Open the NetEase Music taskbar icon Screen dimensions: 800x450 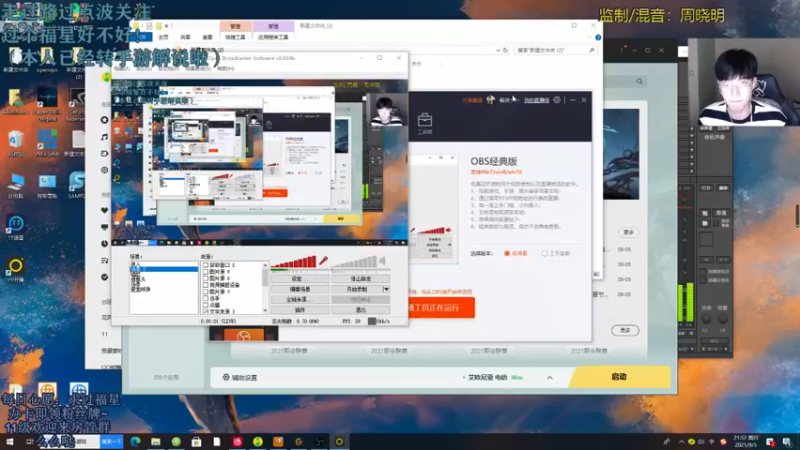(237, 442)
